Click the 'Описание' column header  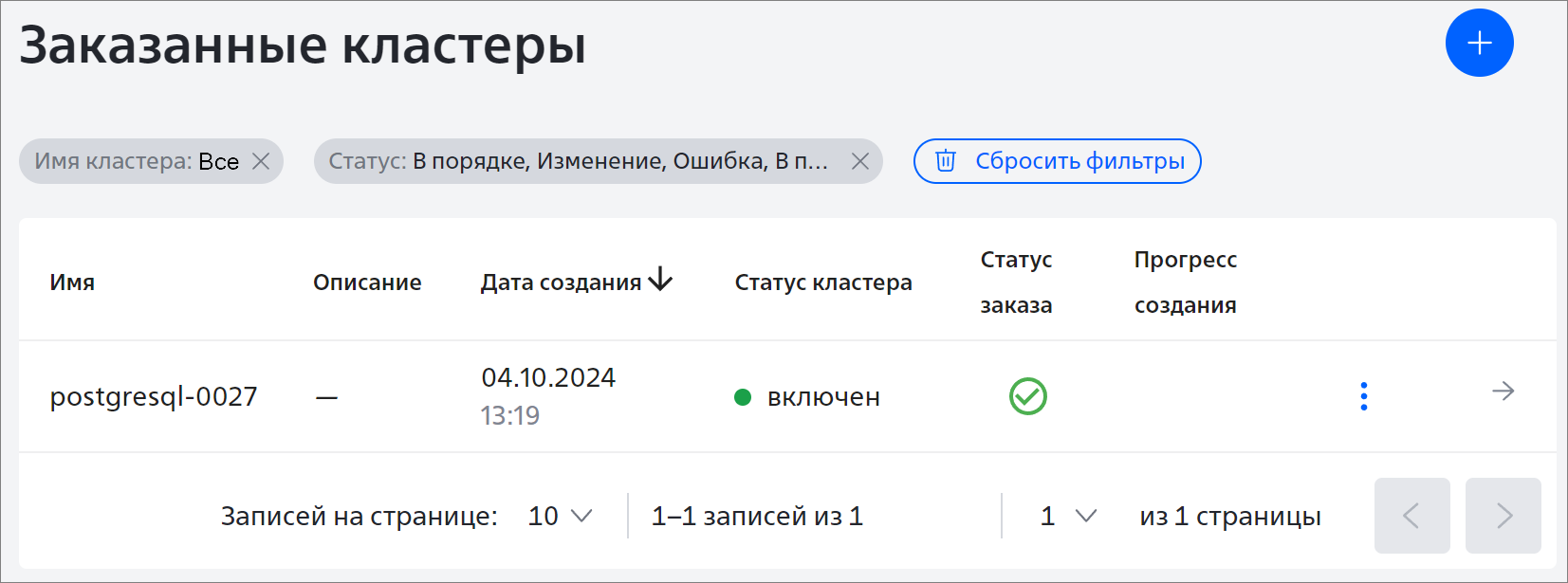367,282
